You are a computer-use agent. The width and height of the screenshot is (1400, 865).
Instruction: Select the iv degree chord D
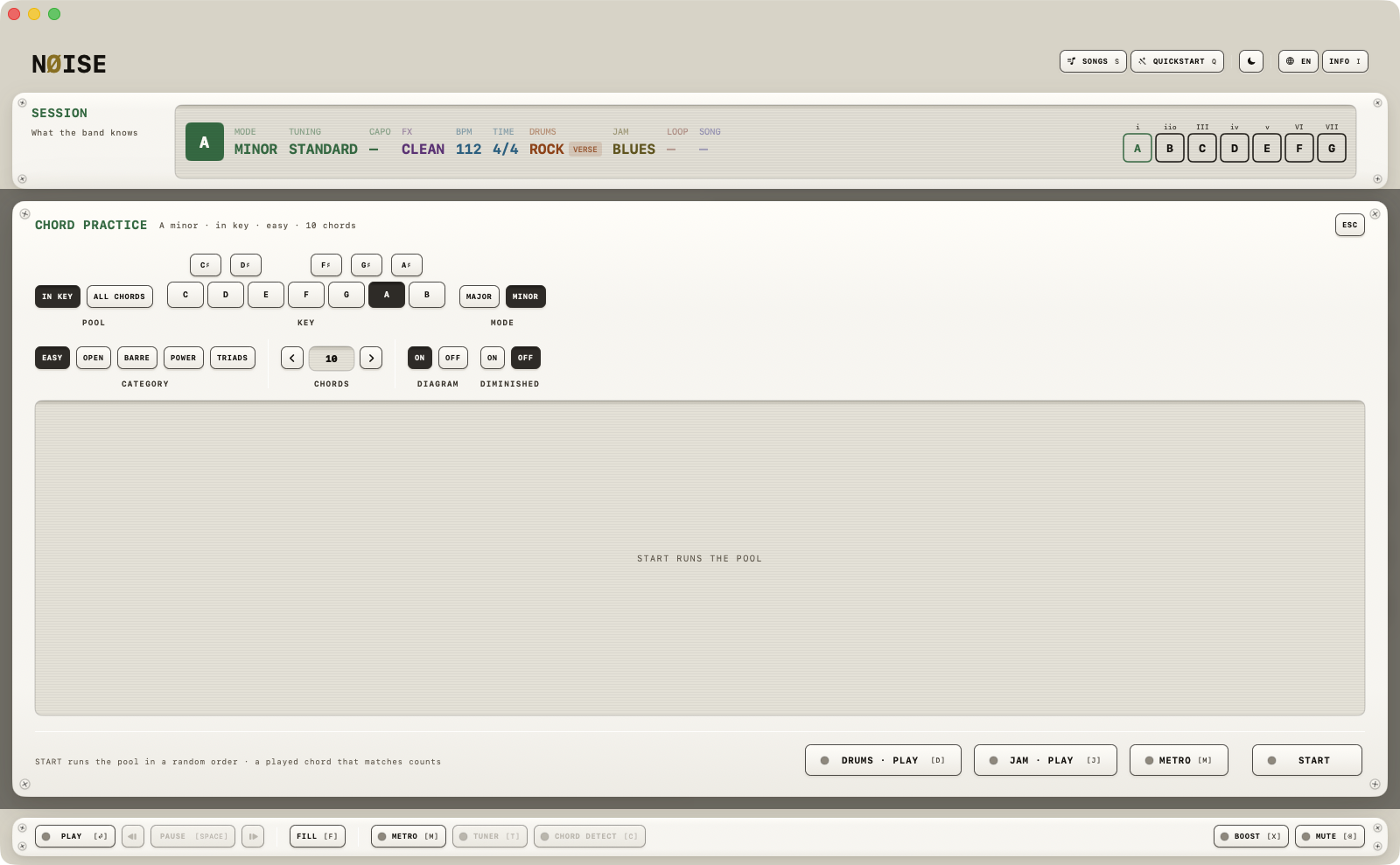tap(1235, 148)
